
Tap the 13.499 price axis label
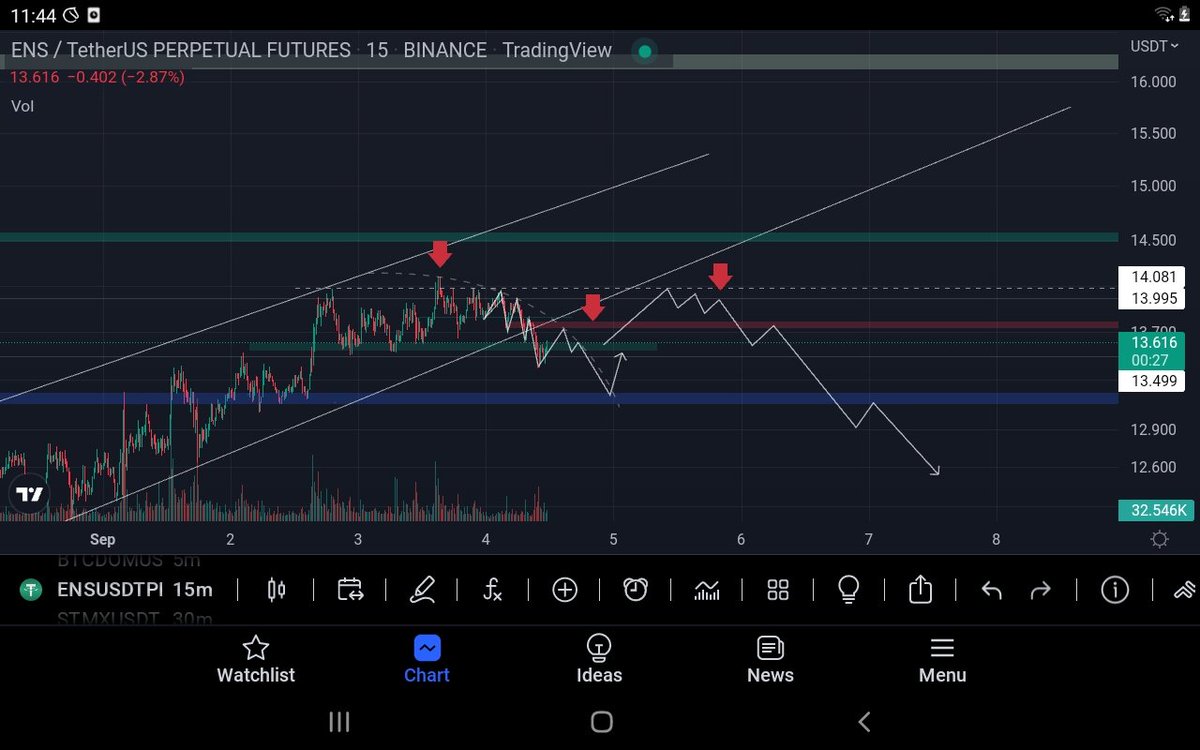(x=1152, y=381)
